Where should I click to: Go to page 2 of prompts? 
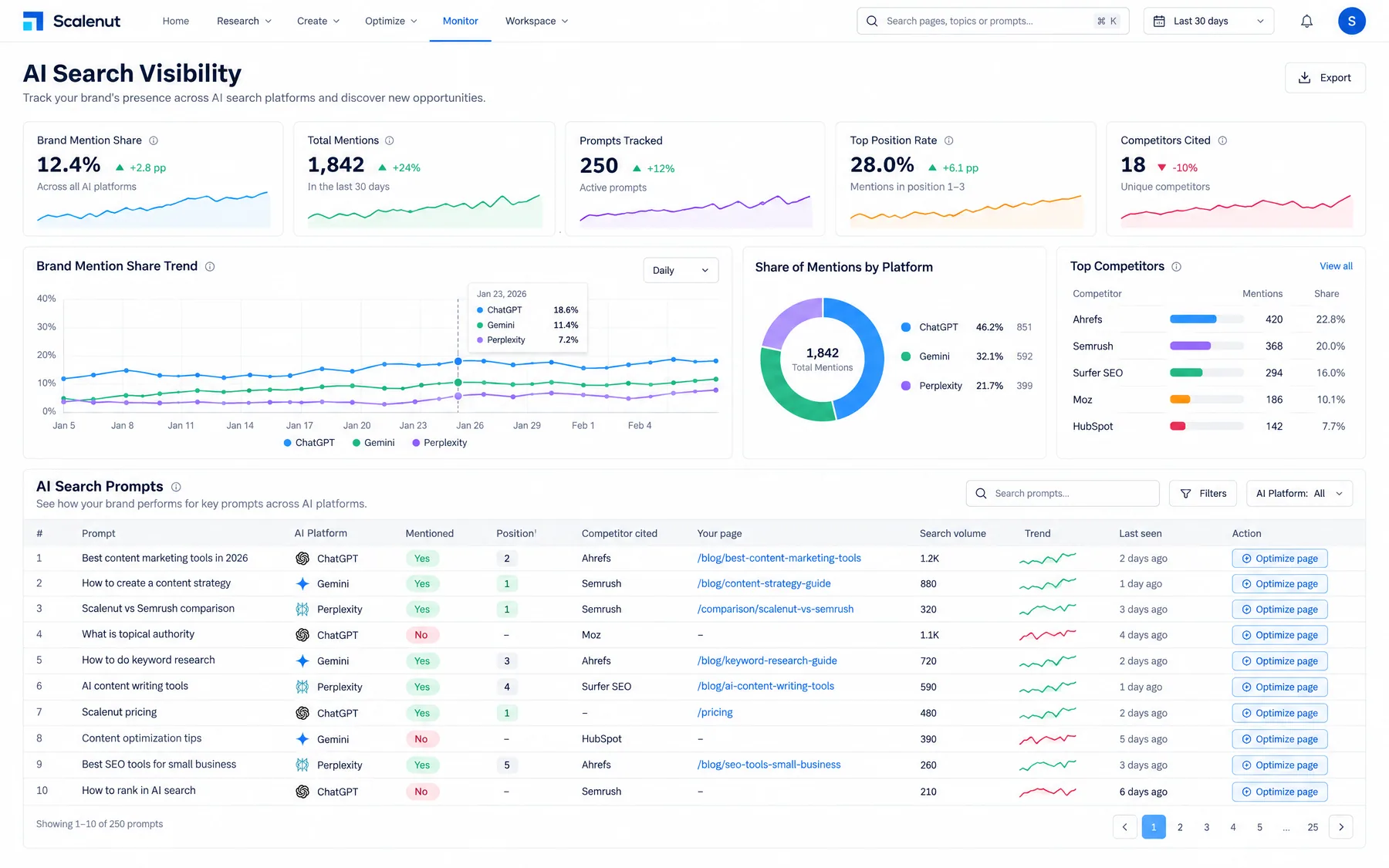pos(1180,827)
